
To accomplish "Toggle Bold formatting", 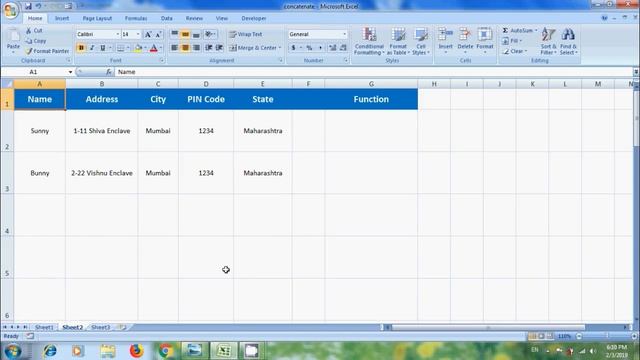I will click(x=81, y=48).
